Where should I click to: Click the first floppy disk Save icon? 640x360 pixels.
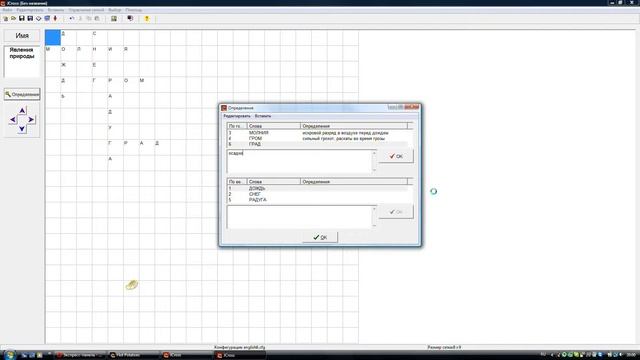[x=22, y=19]
